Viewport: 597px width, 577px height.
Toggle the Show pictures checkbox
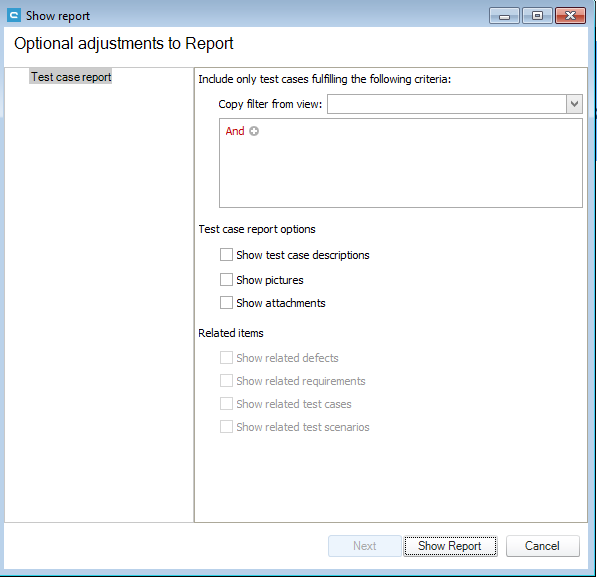click(226, 280)
